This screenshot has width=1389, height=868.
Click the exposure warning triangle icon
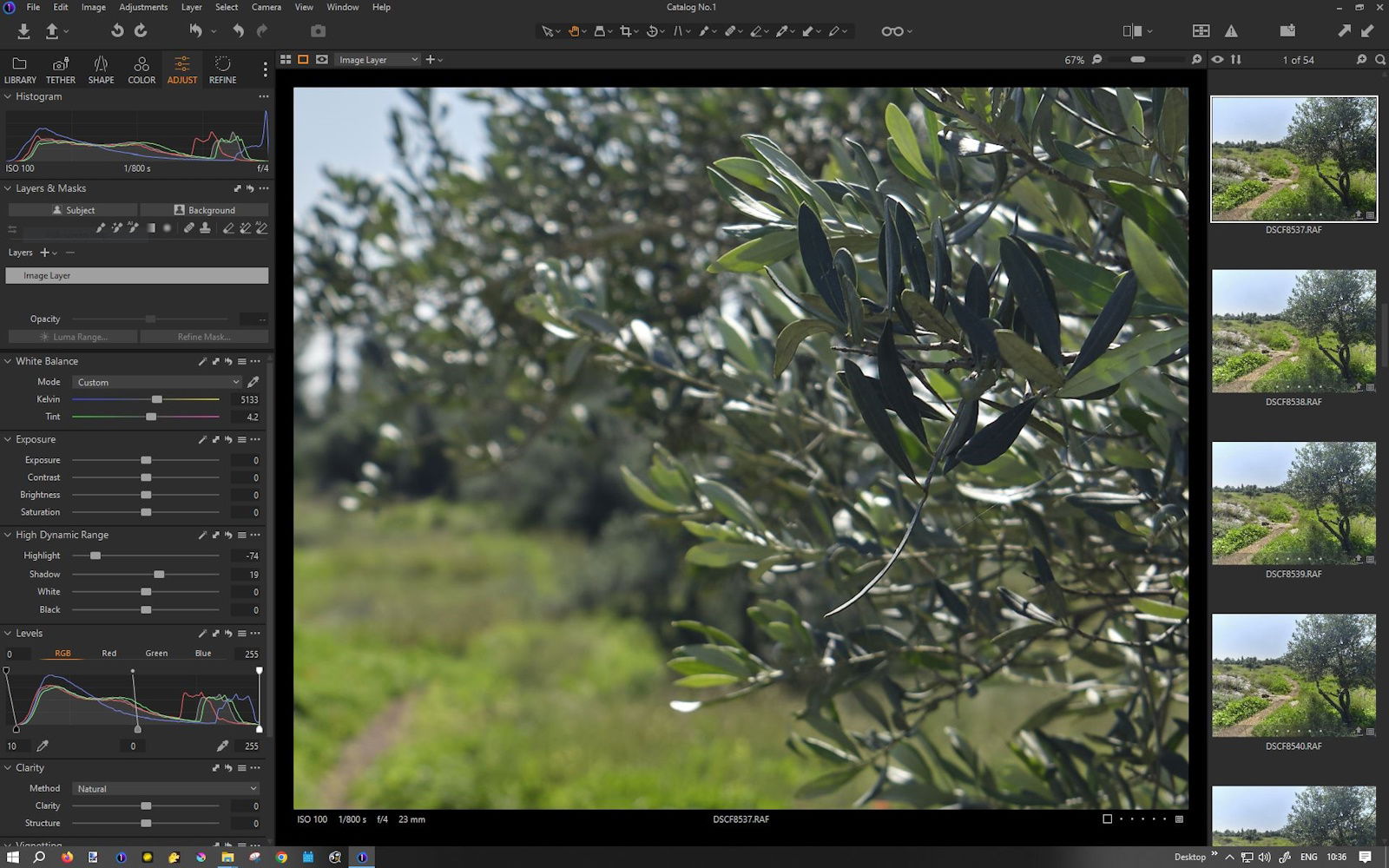coord(1231,31)
